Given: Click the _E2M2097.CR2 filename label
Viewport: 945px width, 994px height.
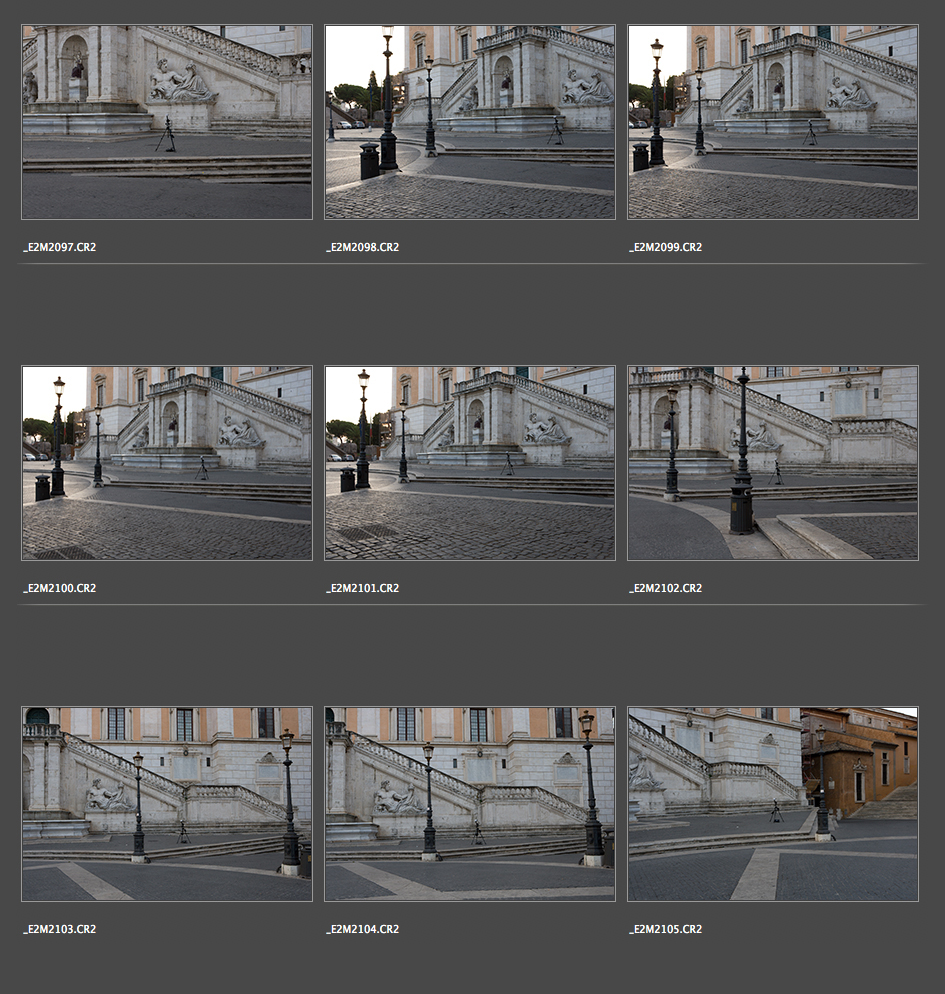Looking at the screenshot, I should point(60,247).
